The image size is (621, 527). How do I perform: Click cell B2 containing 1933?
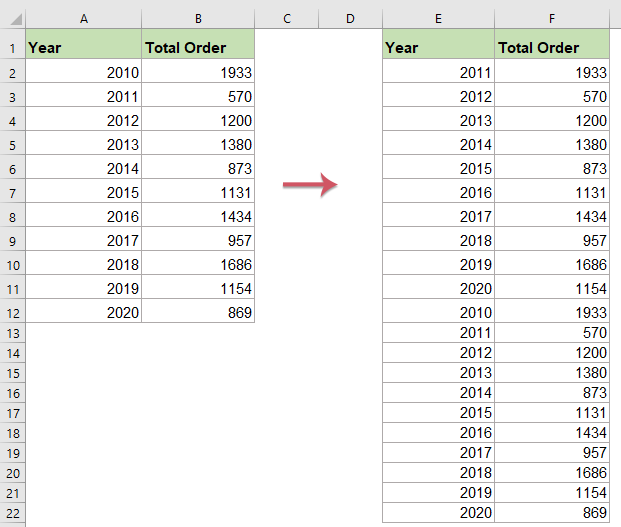pyautogui.click(x=198, y=72)
